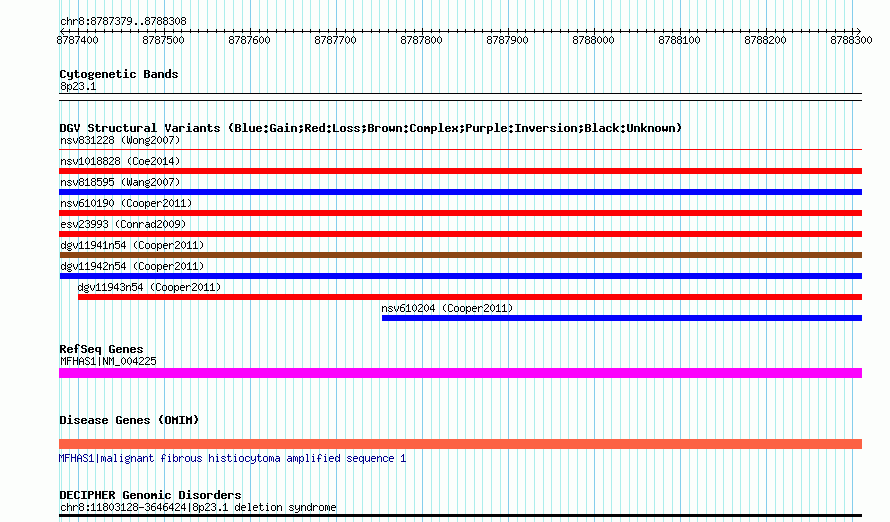Click the dgv11941n54 (Cooper2011) variant label
Screen dimensions: 890x522
click(x=132, y=245)
